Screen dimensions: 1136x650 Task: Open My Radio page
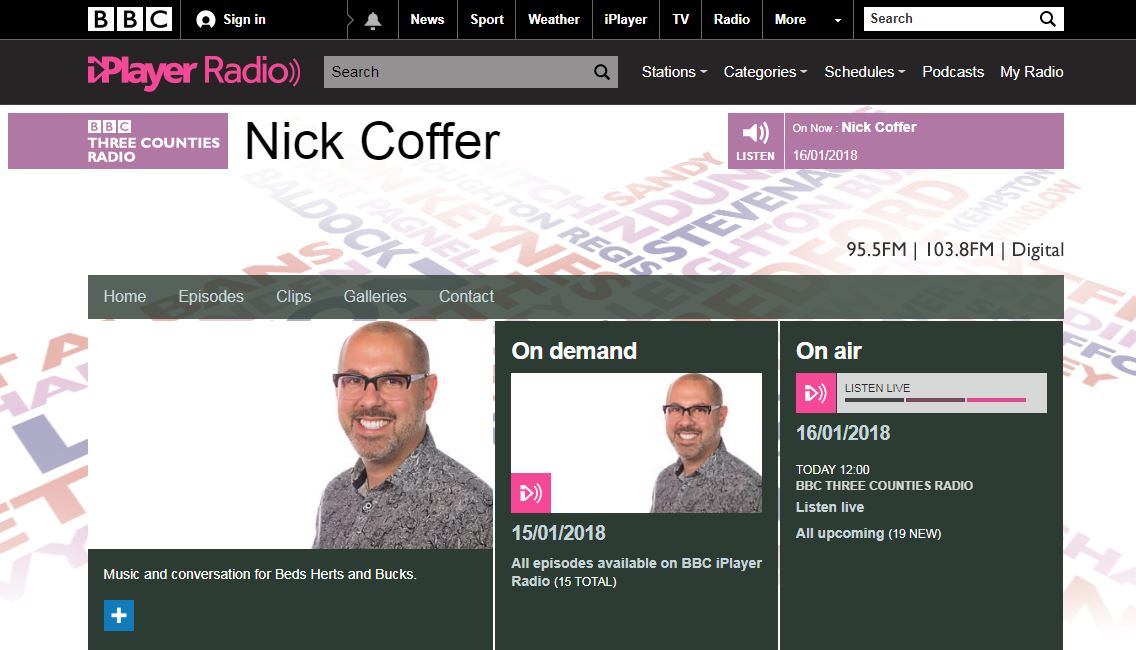click(1032, 72)
